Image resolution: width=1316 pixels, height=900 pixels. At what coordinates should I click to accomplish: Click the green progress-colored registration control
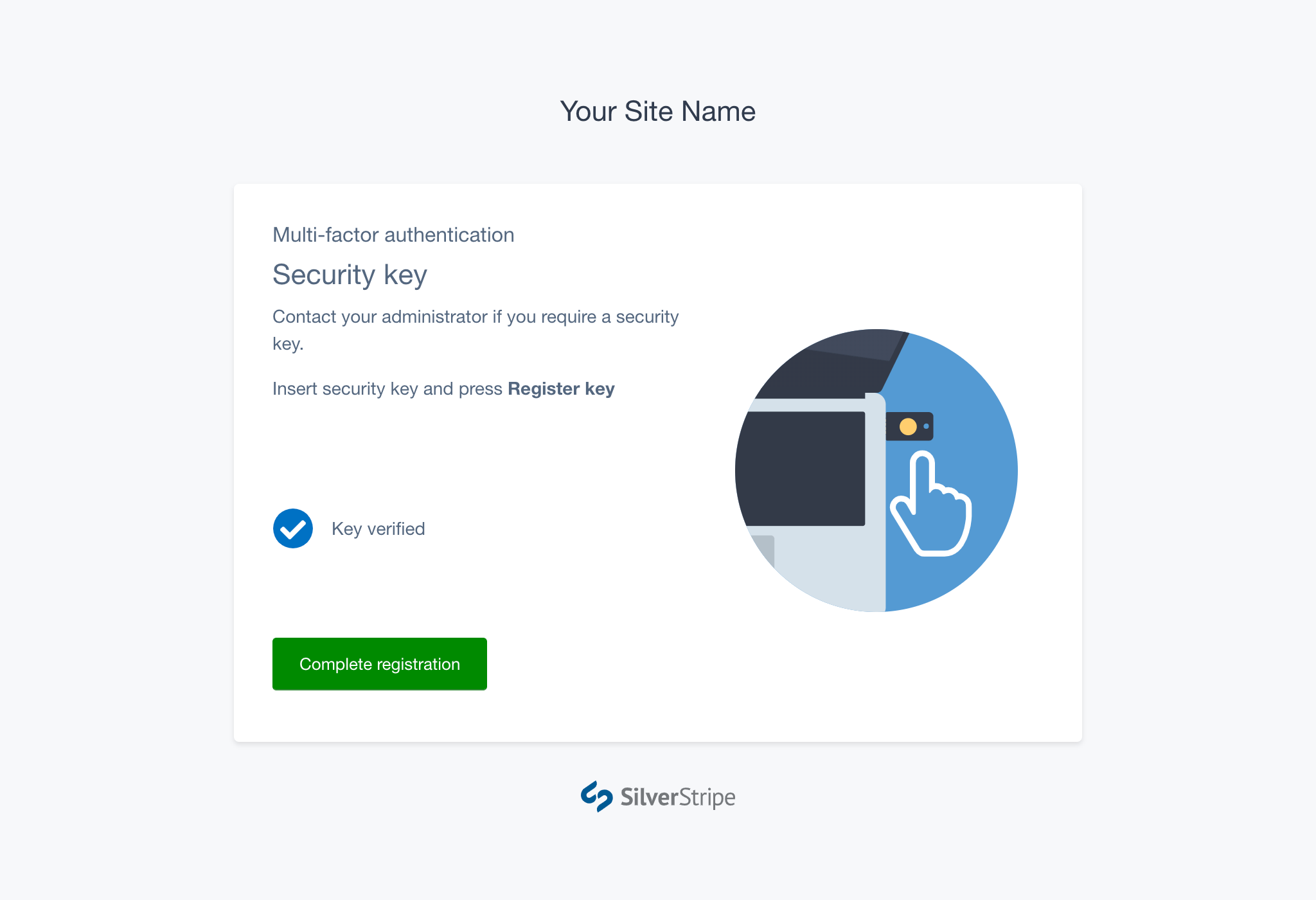click(x=379, y=663)
